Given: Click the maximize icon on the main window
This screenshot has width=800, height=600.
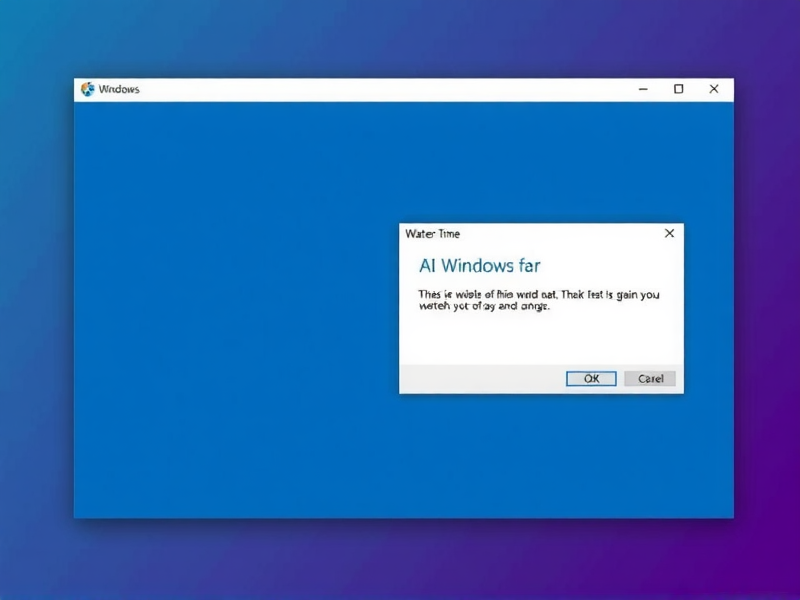Looking at the screenshot, I should pos(678,89).
